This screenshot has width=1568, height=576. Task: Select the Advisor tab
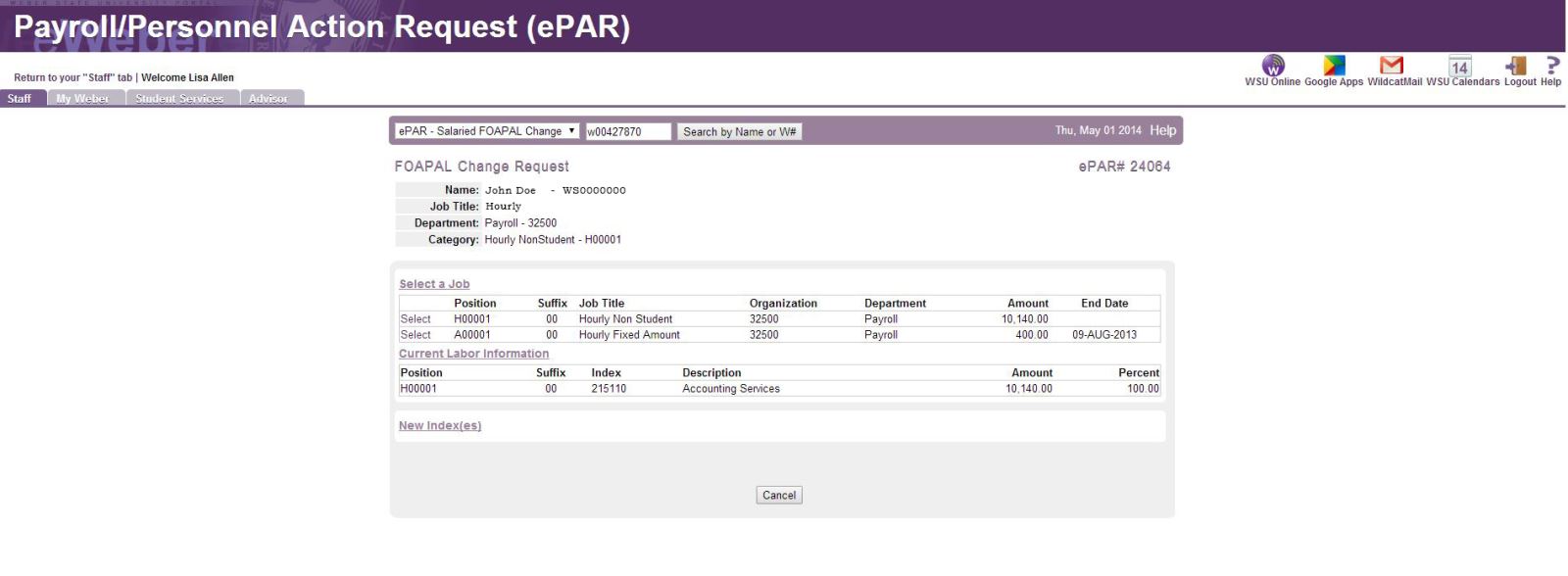[x=269, y=99]
